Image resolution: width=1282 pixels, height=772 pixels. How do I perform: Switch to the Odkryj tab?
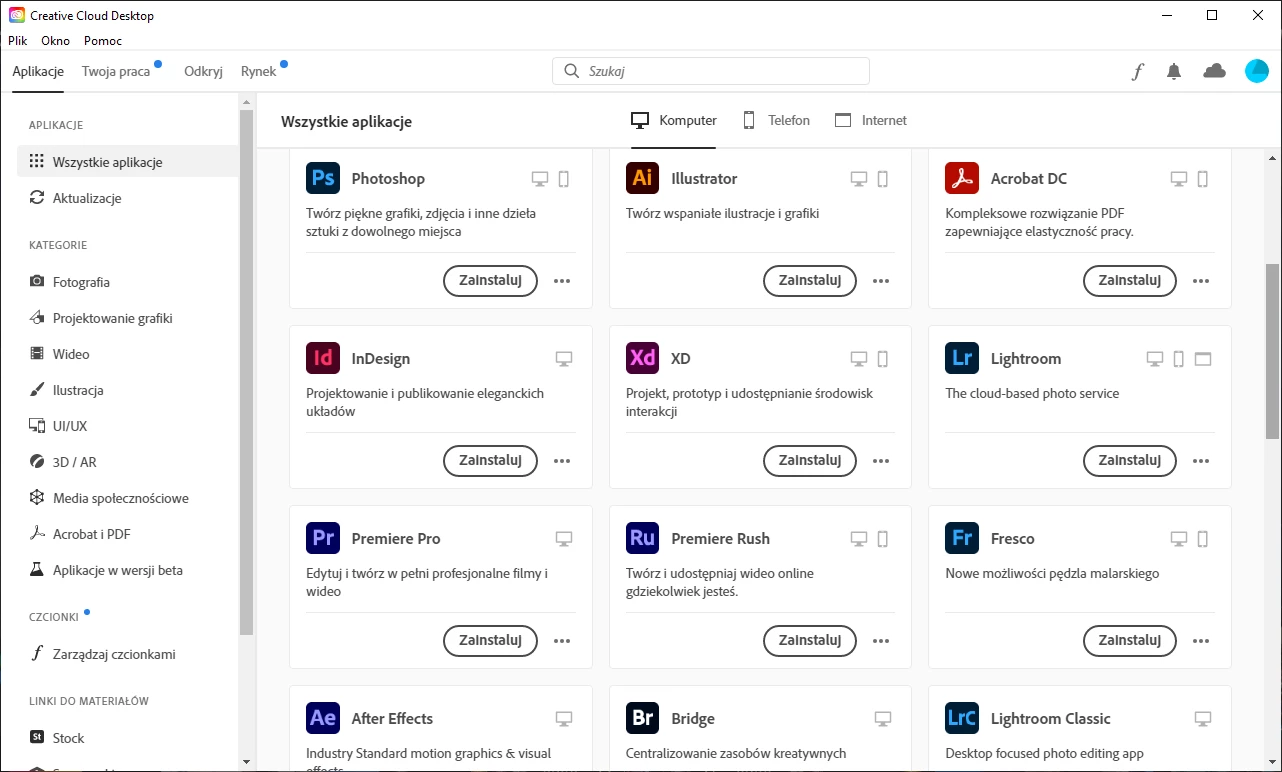tap(203, 71)
